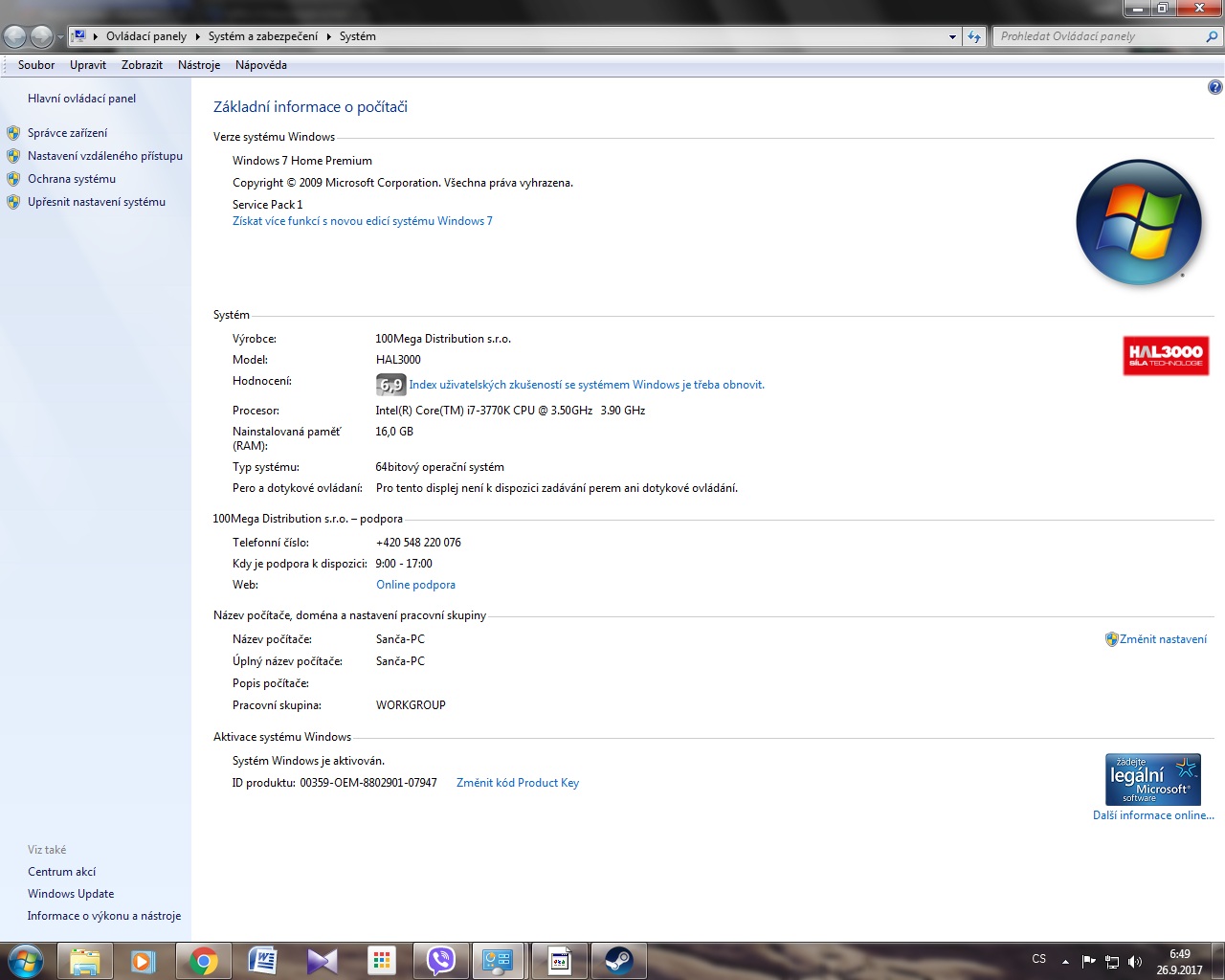The height and width of the screenshot is (980, 1225).
Task: Open the Upravit menu
Action: click(88, 65)
